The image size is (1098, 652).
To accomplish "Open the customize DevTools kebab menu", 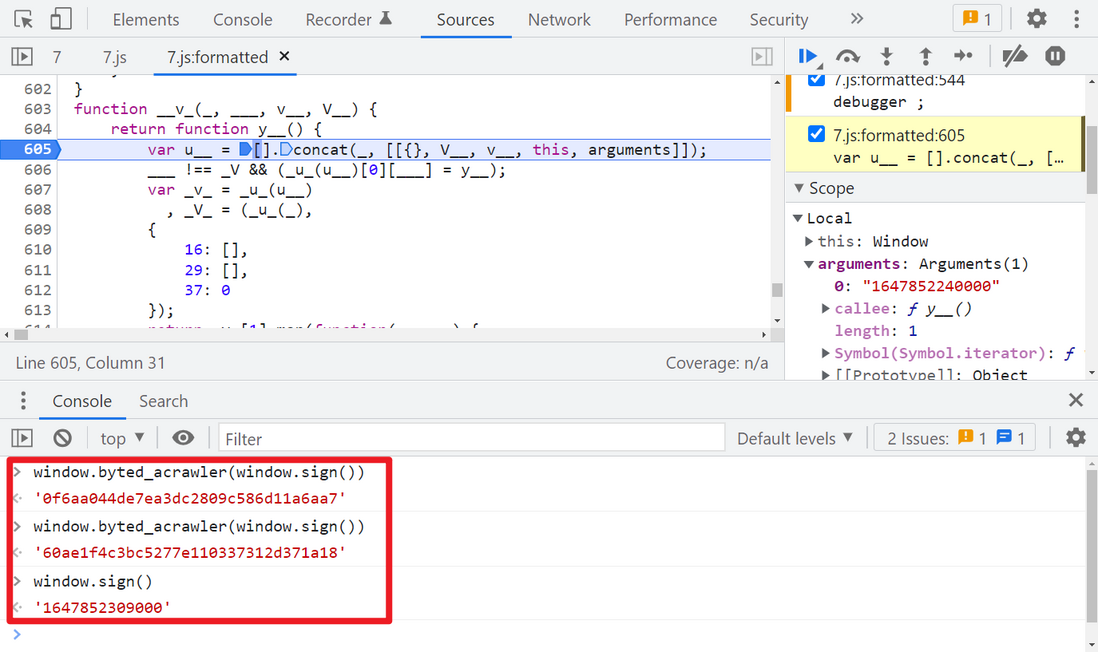I will pyautogui.click(x=1076, y=19).
